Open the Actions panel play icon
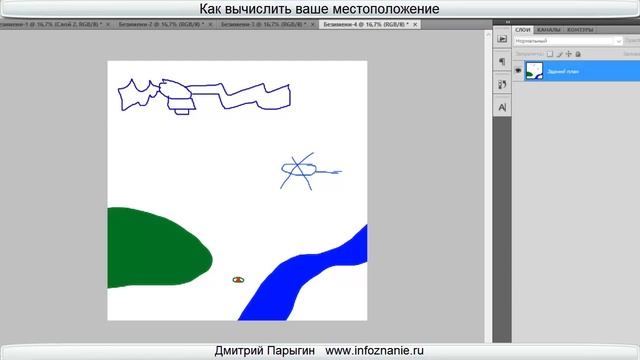The width and height of the screenshot is (640, 360). (502, 39)
